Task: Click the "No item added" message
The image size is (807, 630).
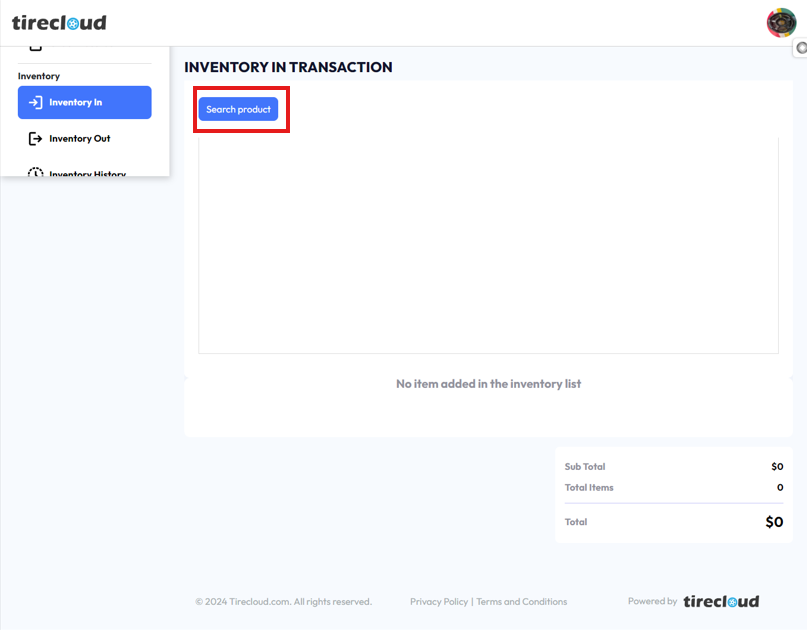Action: coord(488,384)
